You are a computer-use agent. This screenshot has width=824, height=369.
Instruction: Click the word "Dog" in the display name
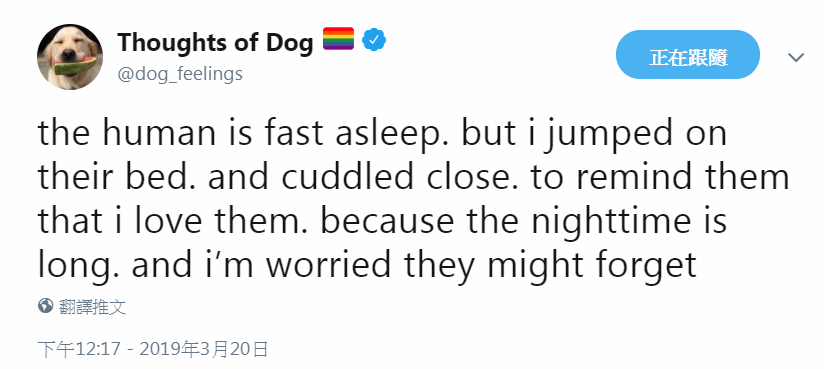point(289,42)
